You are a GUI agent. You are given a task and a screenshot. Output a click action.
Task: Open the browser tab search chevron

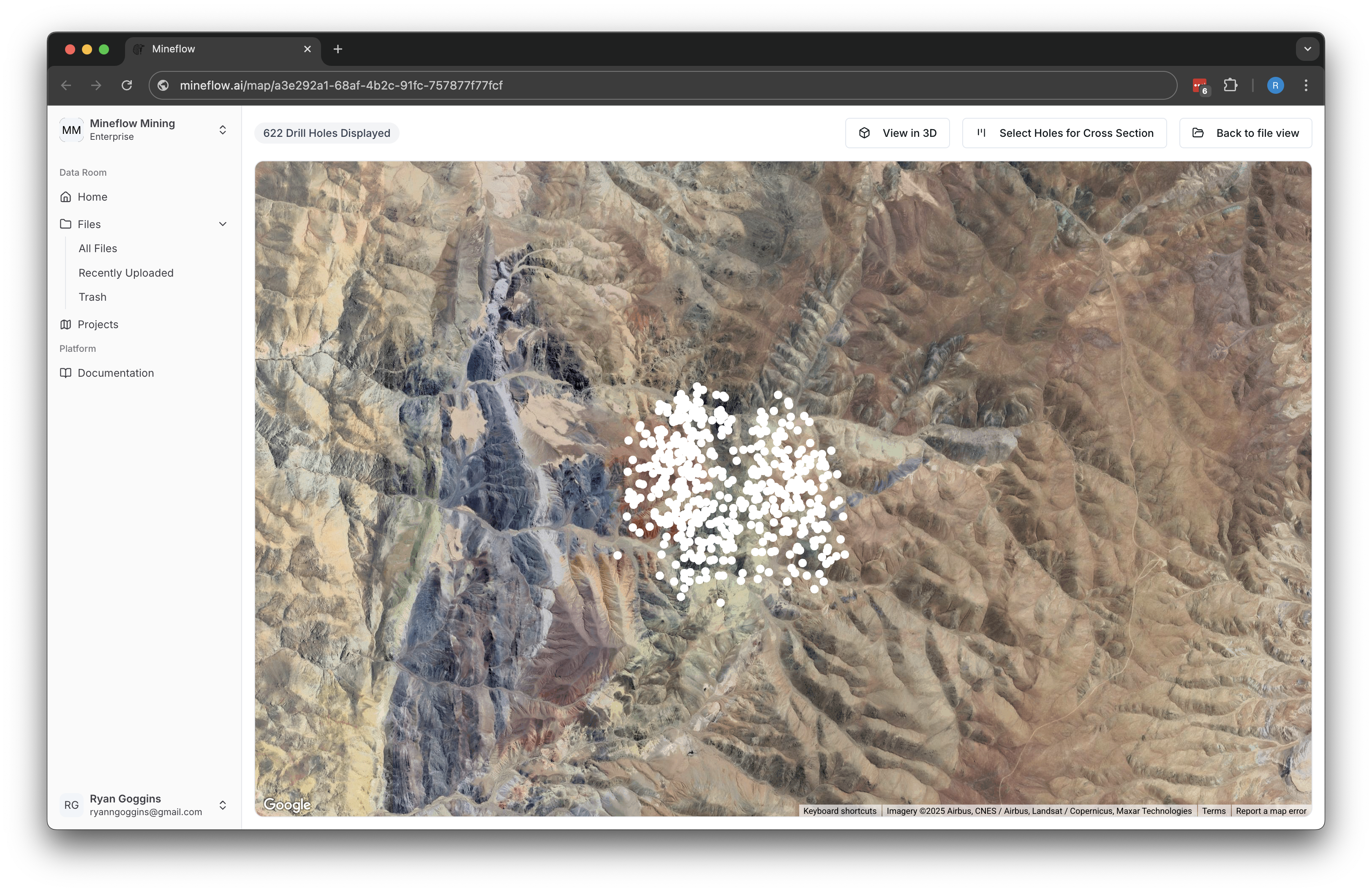click(x=1307, y=49)
